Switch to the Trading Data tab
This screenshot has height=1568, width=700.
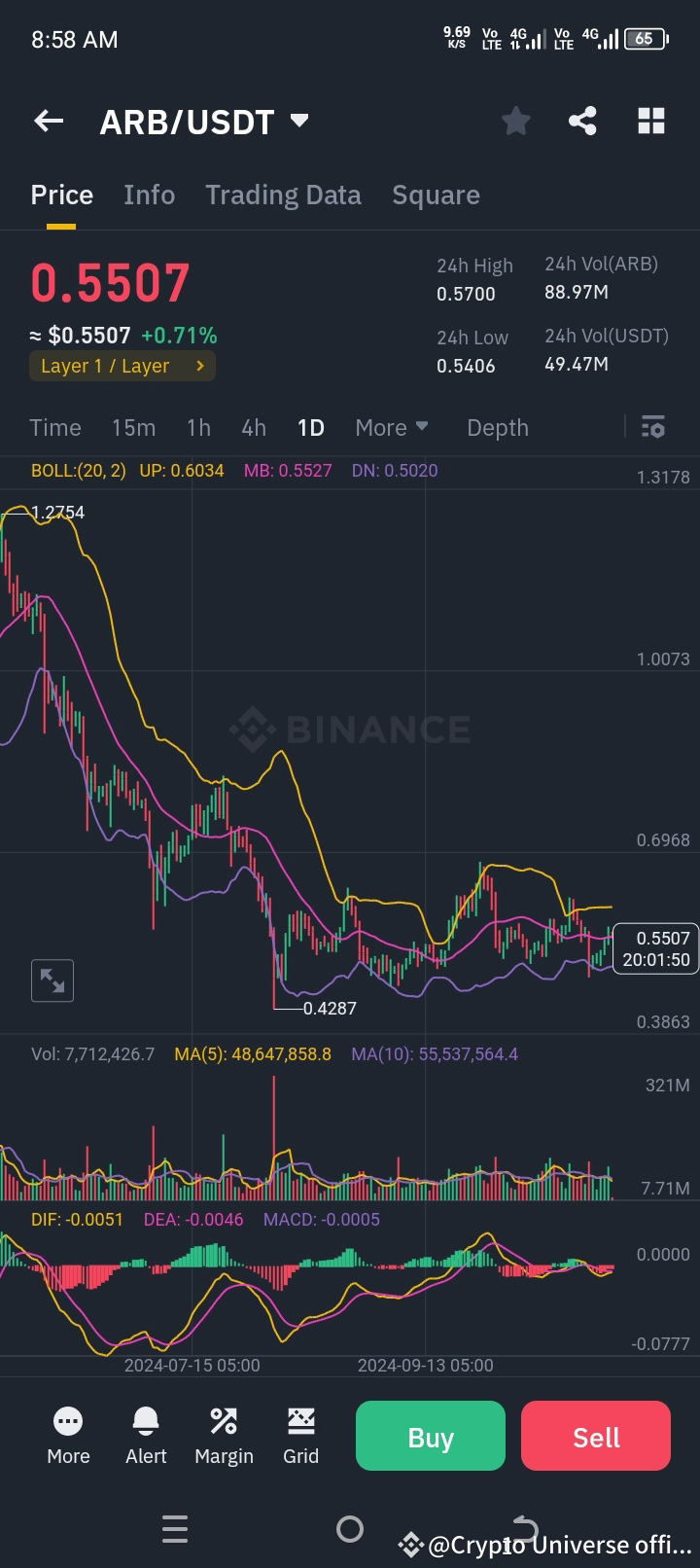(283, 195)
